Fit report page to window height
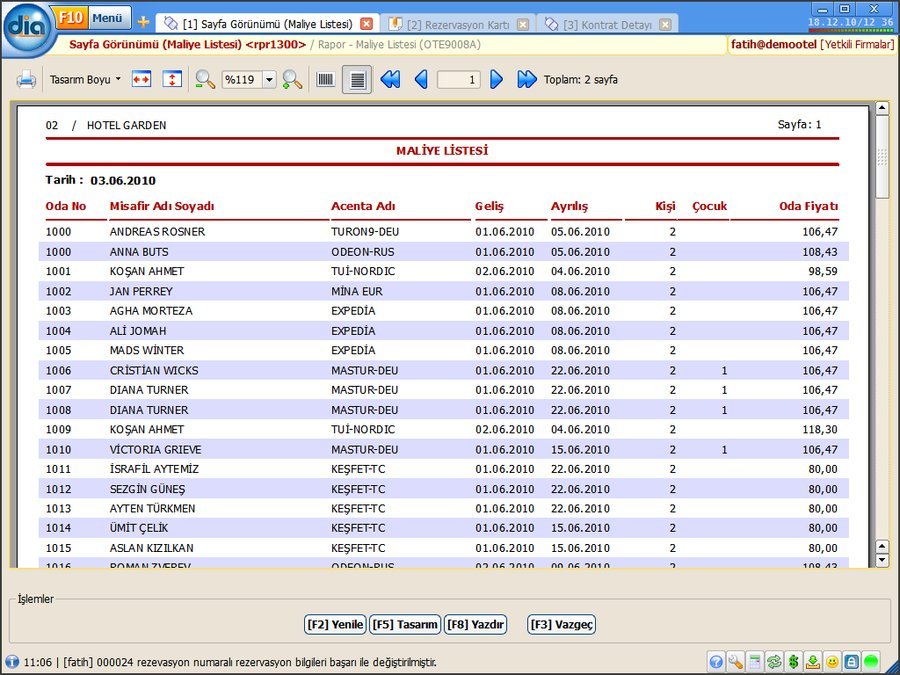This screenshot has height=675, width=900. tap(172, 79)
